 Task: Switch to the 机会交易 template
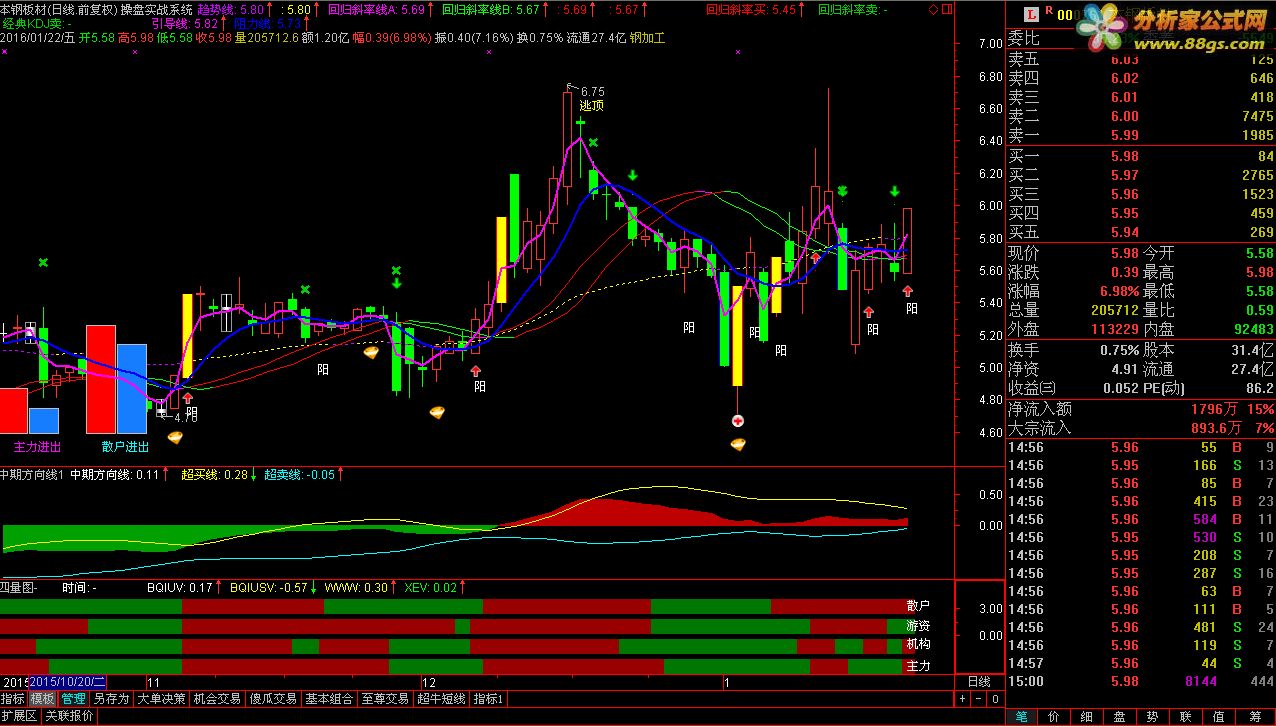coord(217,699)
